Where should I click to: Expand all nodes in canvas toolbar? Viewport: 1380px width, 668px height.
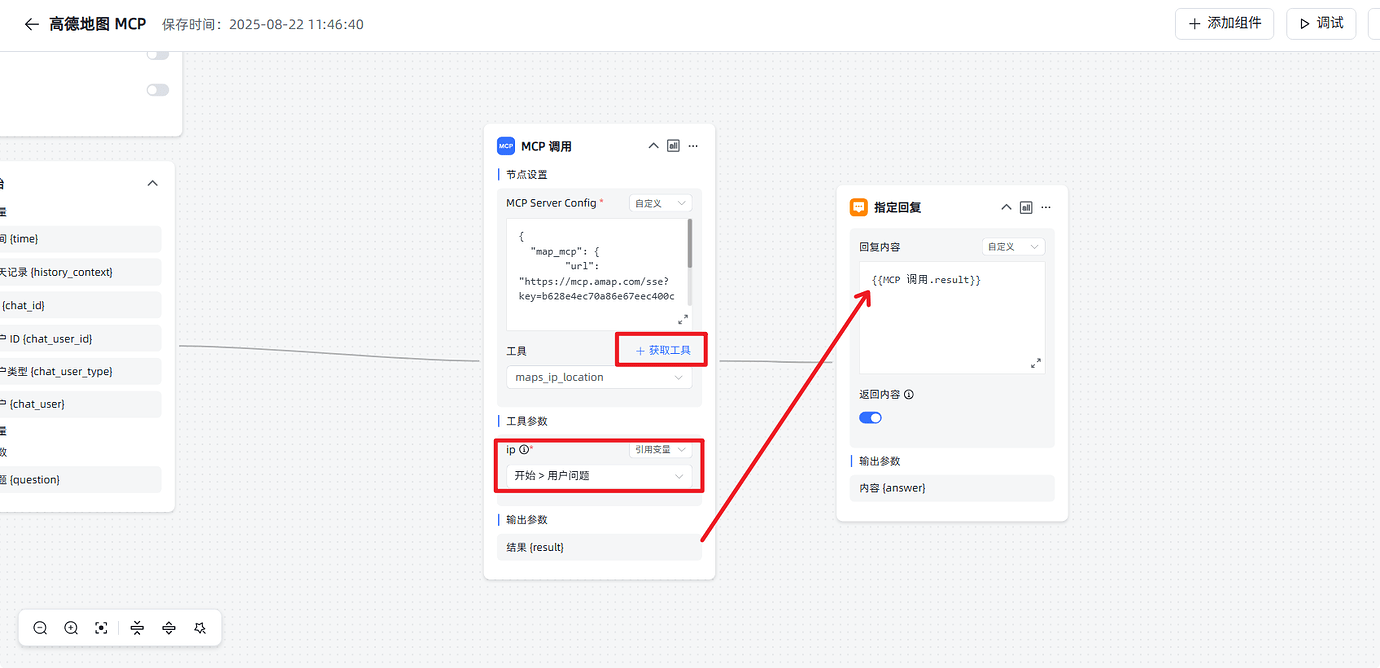169,628
